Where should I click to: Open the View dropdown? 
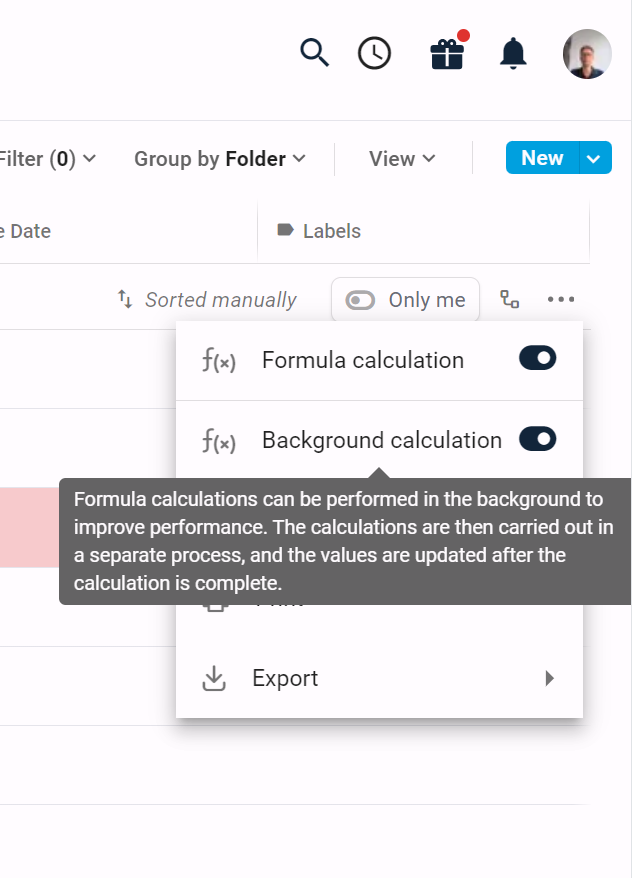(x=402, y=159)
